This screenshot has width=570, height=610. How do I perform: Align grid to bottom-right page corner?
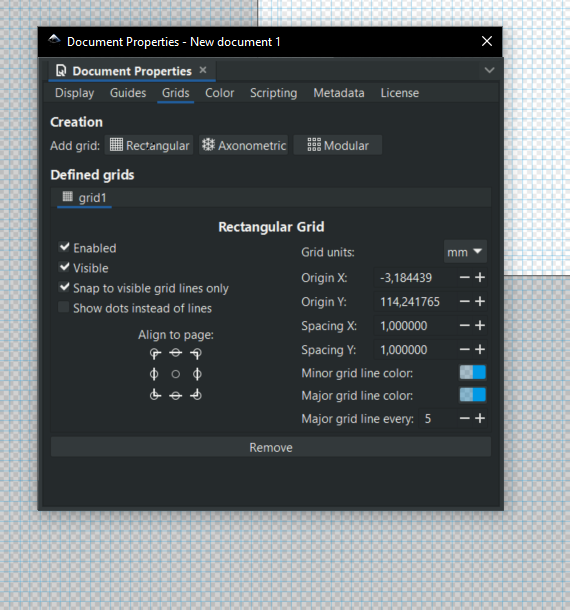pos(196,395)
